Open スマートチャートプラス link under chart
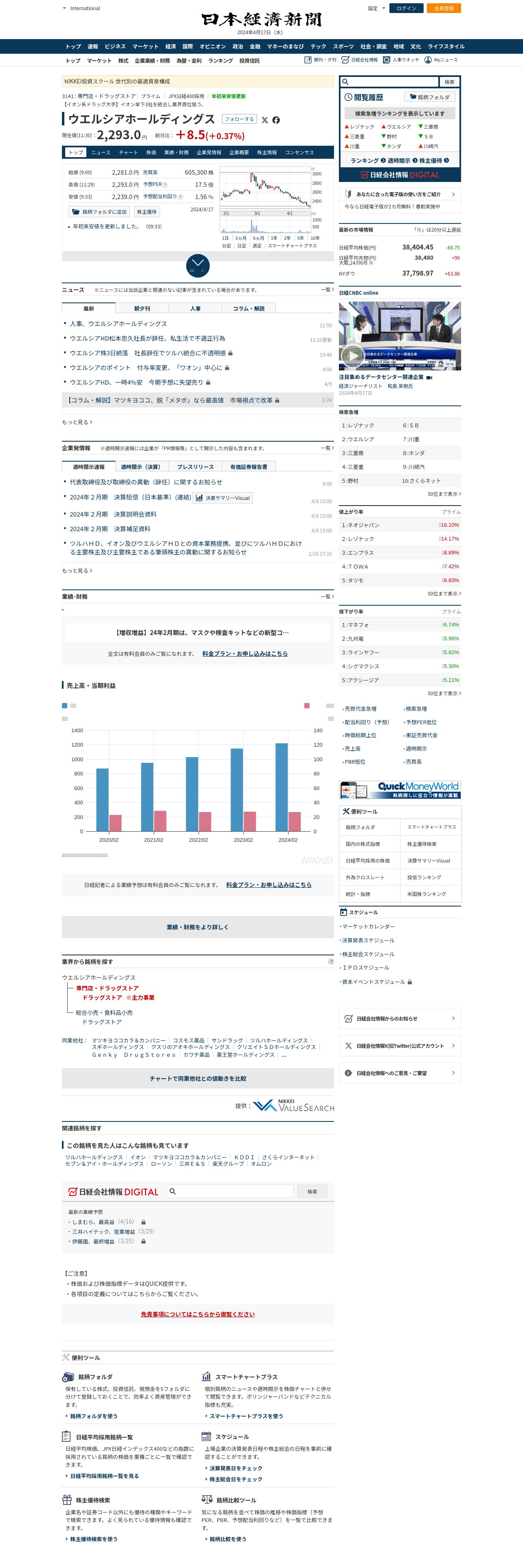 point(292,246)
